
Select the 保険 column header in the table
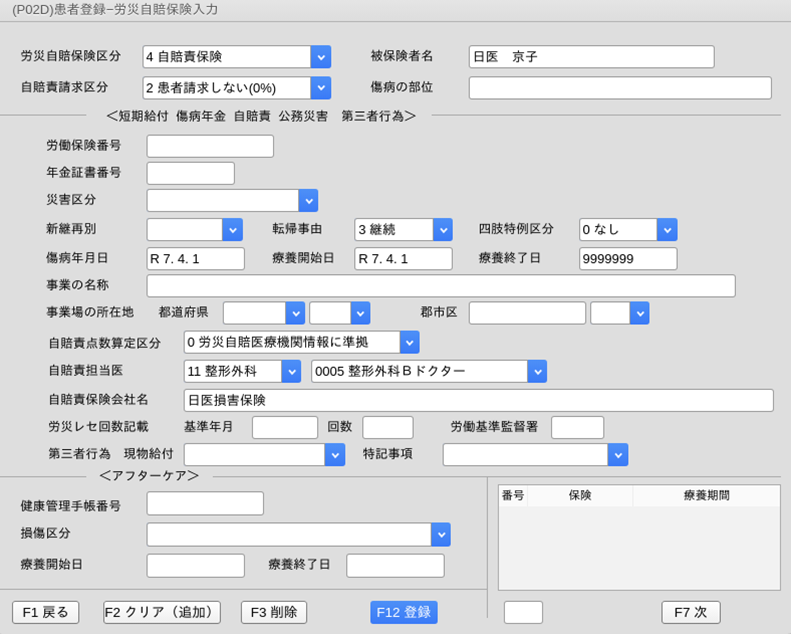(x=580, y=496)
